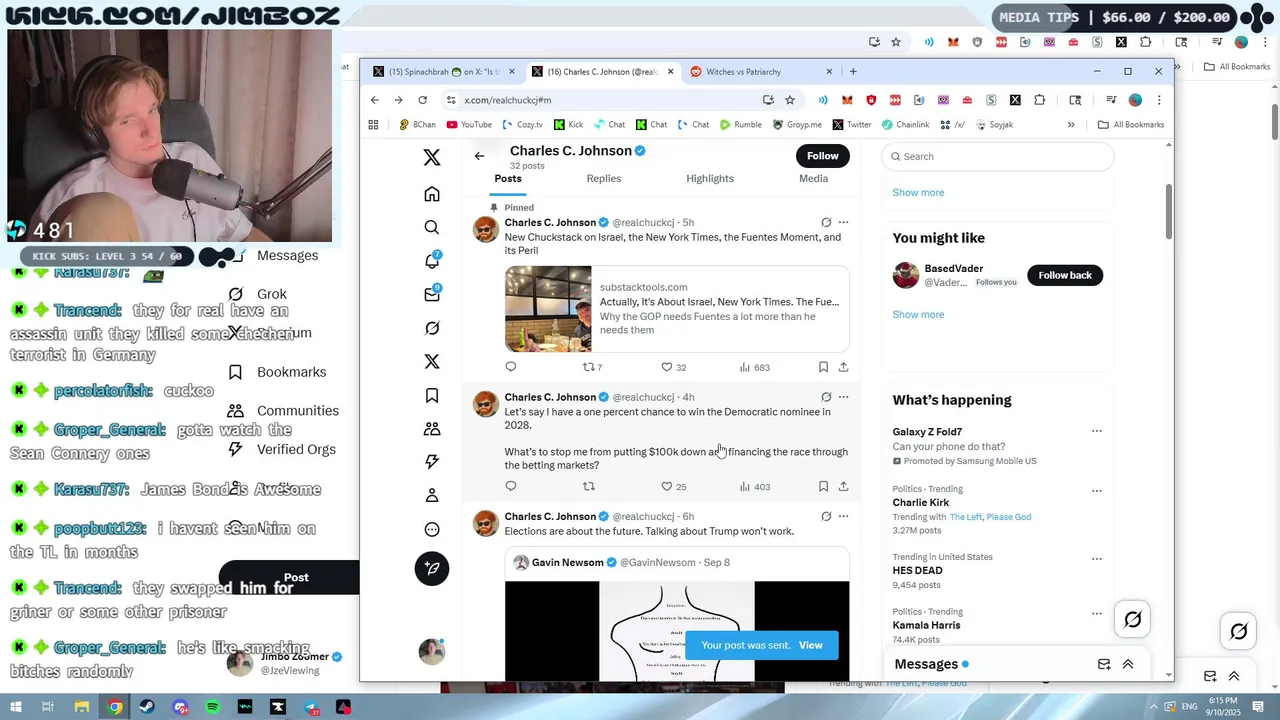This screenshot has width=1280, height=720.
Task: Open options for Galaxy Z Fold7 trend
Action: 1097,431
